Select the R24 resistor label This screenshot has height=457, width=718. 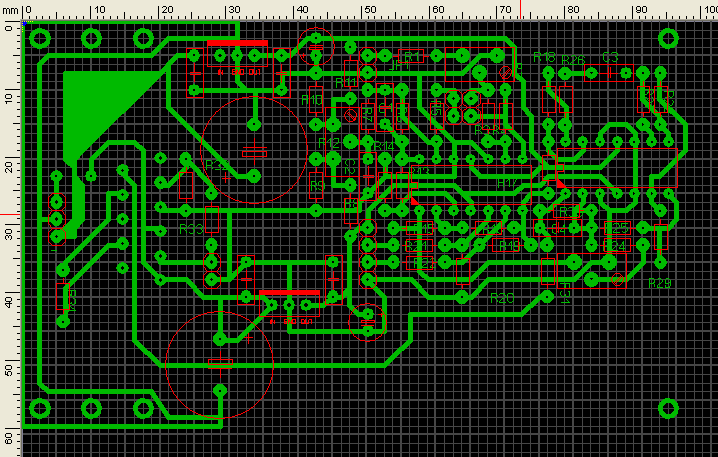[x=615, y=246]
